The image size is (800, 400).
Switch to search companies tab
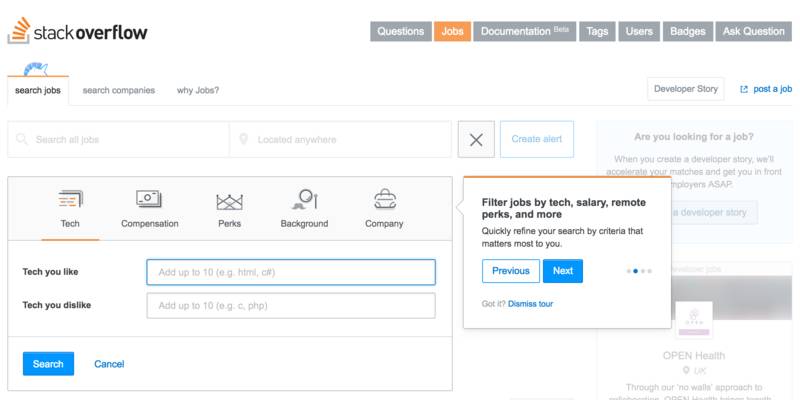coord(119,90)
